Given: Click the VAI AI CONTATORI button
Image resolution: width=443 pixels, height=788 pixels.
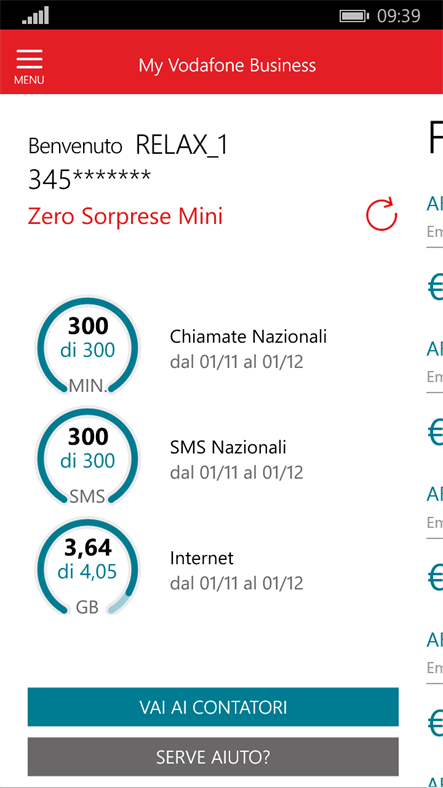Looking at the screenshot, I should 213,707.
